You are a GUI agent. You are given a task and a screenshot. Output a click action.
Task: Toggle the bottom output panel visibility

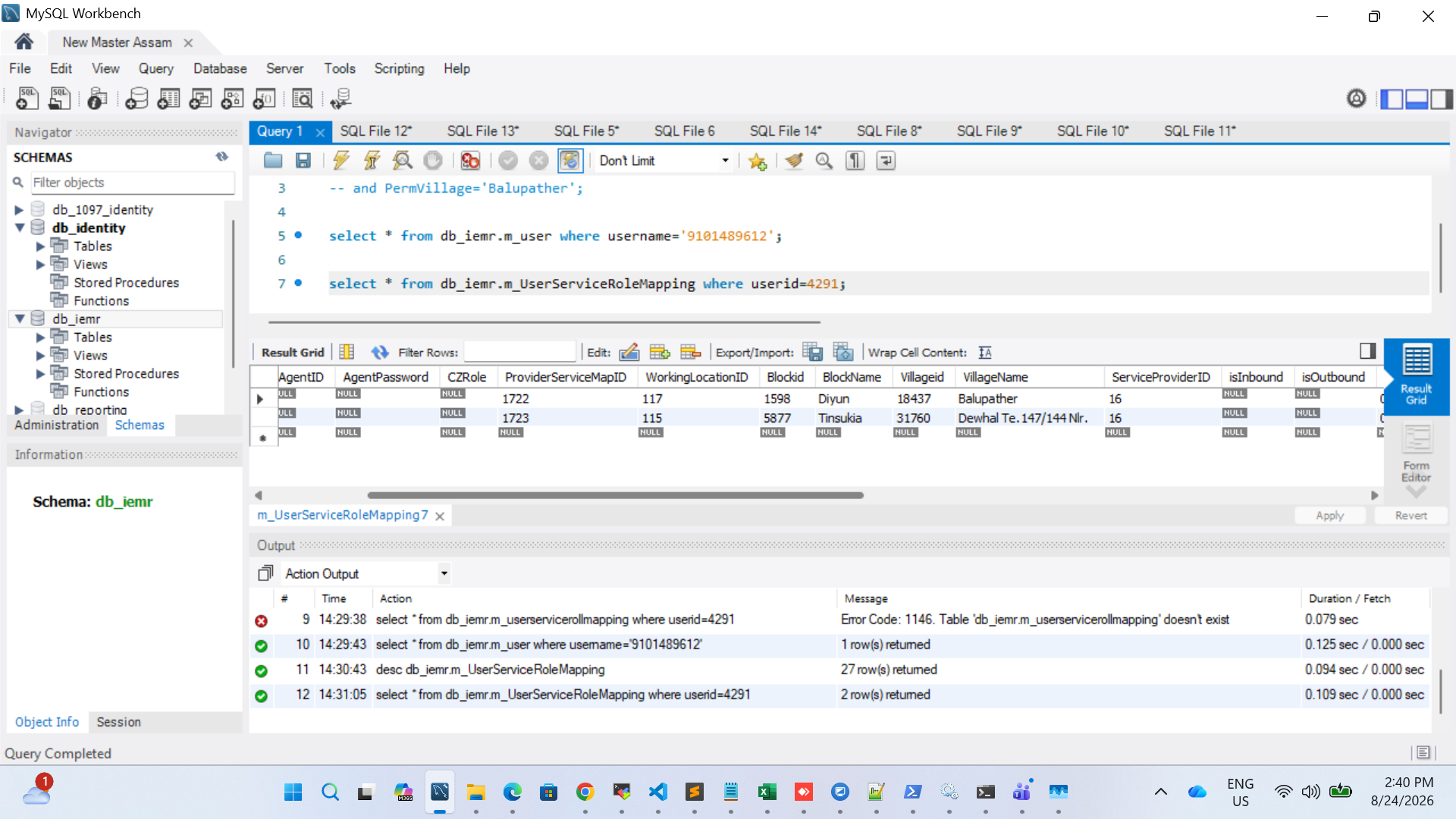coord(1417,99)
